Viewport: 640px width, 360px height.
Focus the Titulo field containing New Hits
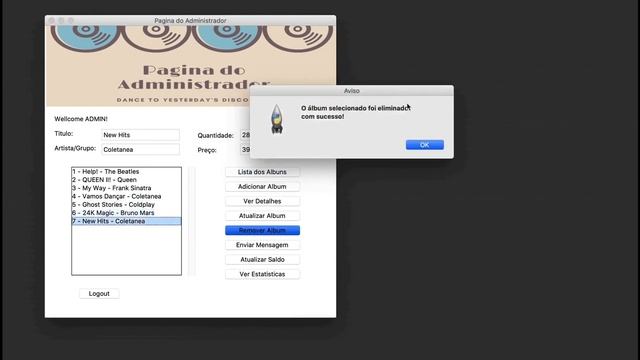tap(140, 135)
